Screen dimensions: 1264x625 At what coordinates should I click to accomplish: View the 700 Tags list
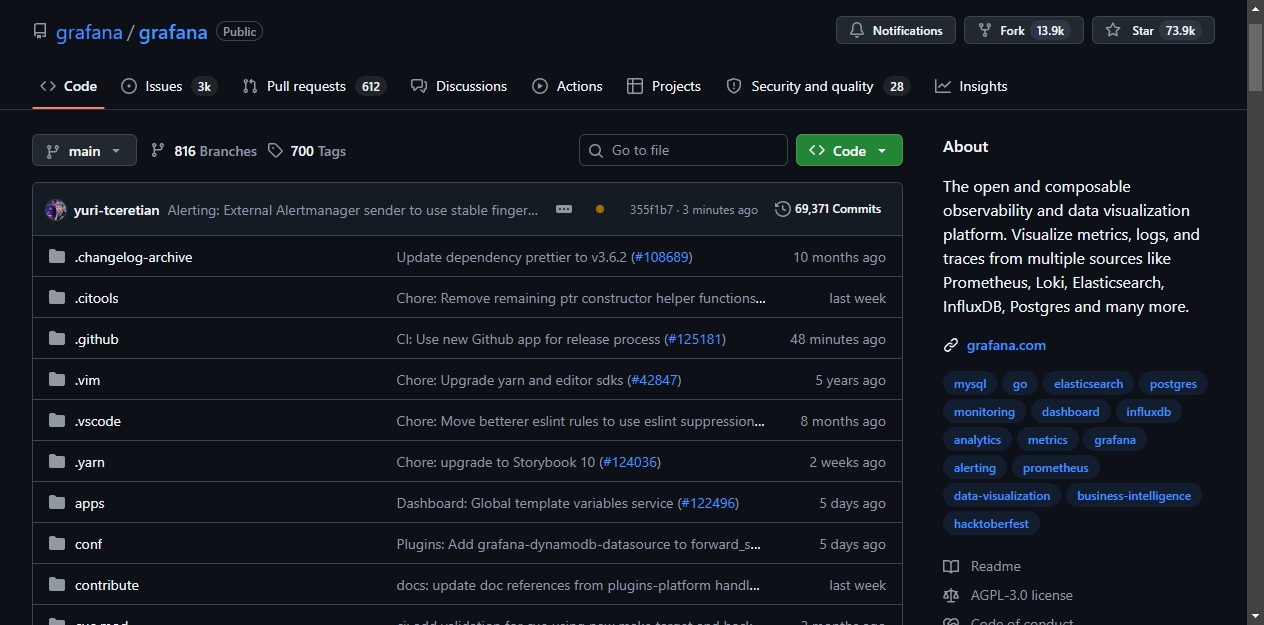click(x=307, y=151)
